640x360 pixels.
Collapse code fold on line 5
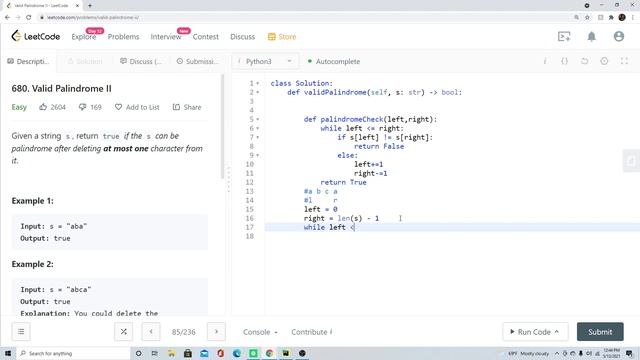tap(258, 119)
